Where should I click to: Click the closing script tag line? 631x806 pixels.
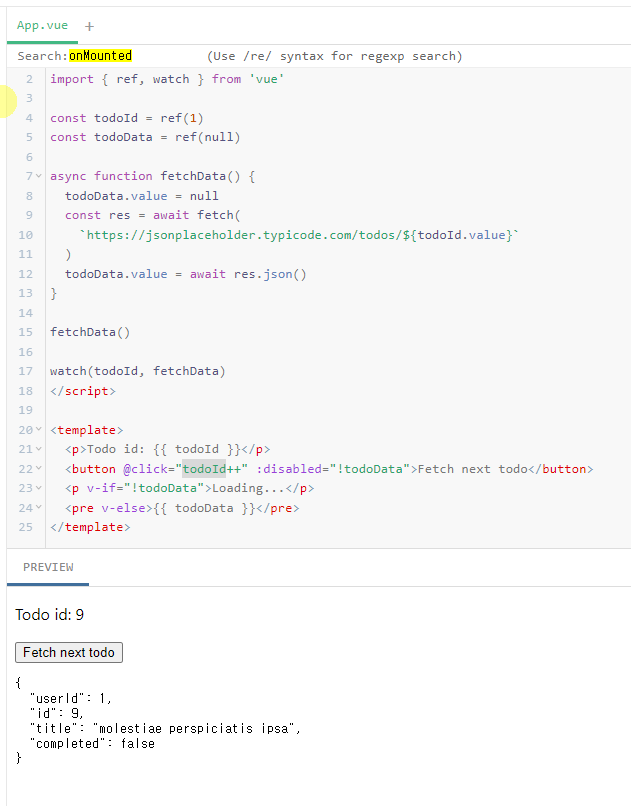[83, 391]
